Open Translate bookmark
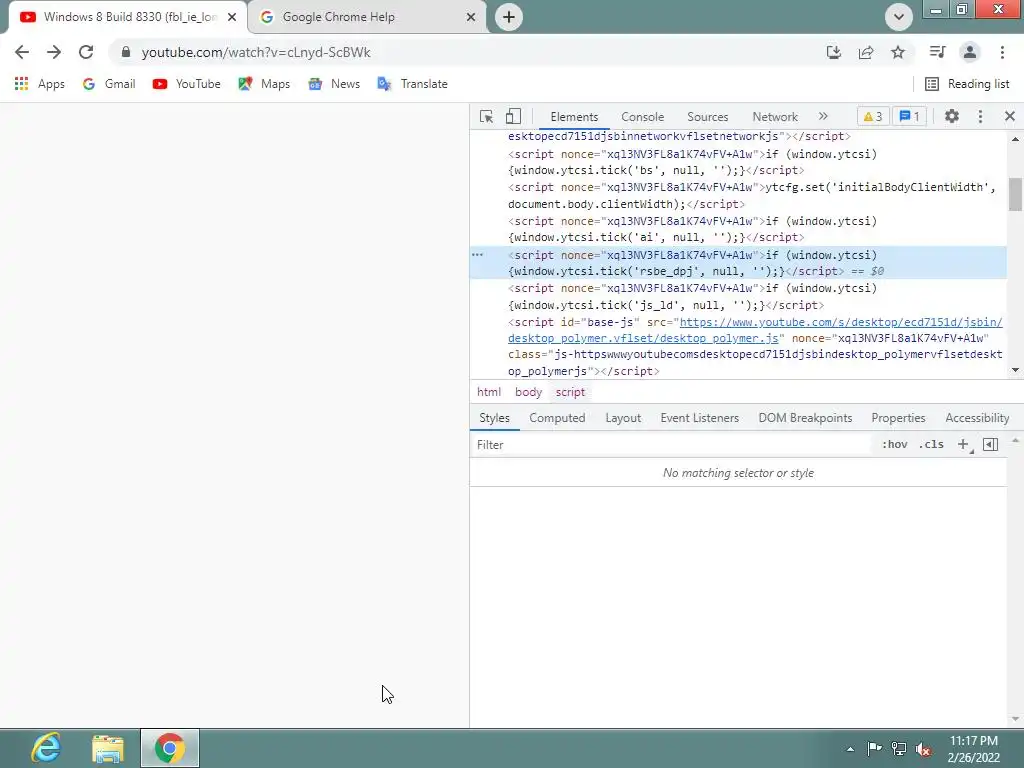The width and height of the screenshot is (1024, 768). [413, 84]
